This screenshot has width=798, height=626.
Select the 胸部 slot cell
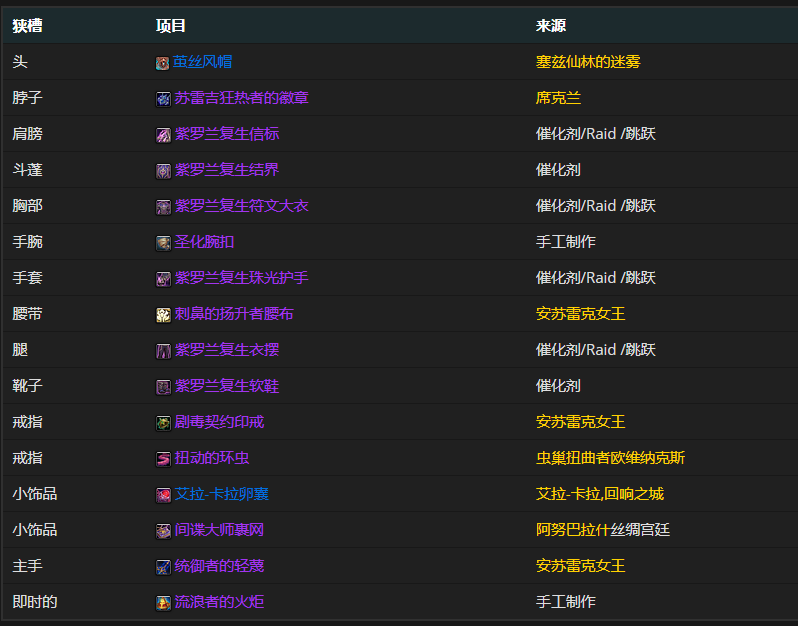(27, 206)
